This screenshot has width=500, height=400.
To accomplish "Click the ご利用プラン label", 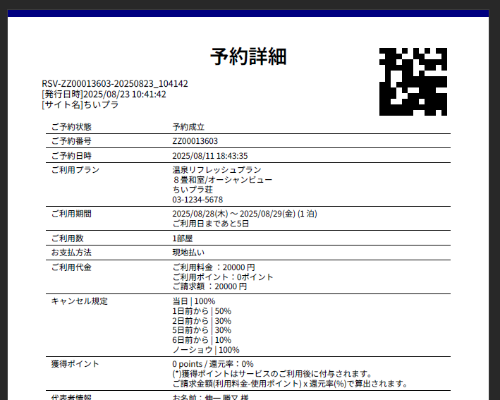I will click(75, 170).
